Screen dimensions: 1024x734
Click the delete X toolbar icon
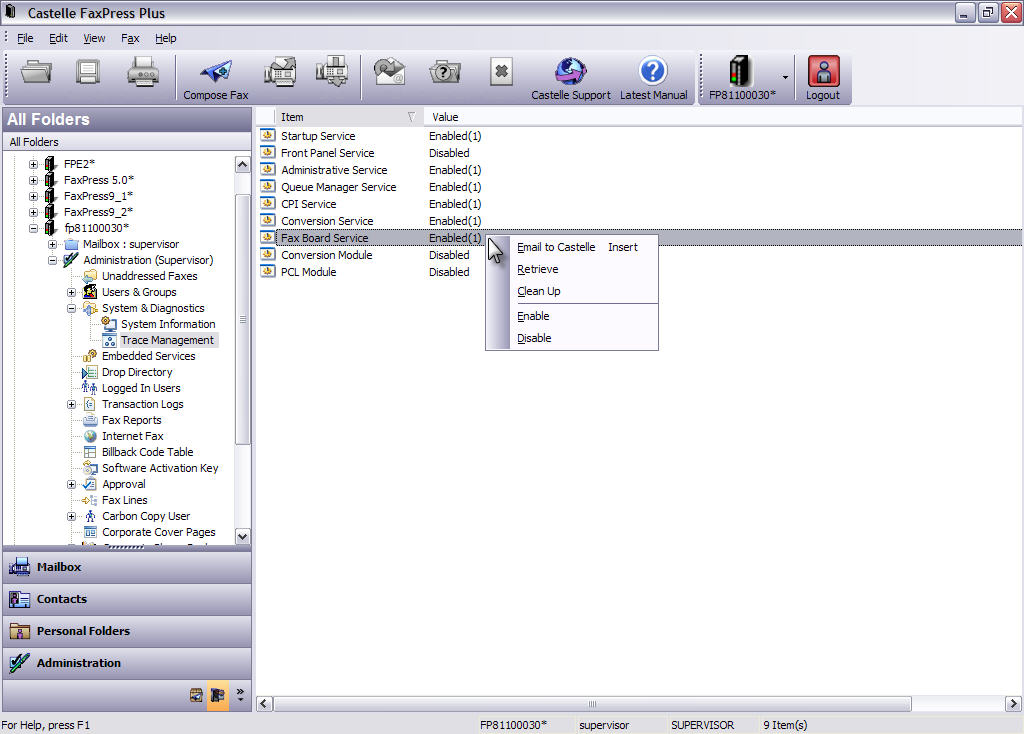tap(501, 72)
